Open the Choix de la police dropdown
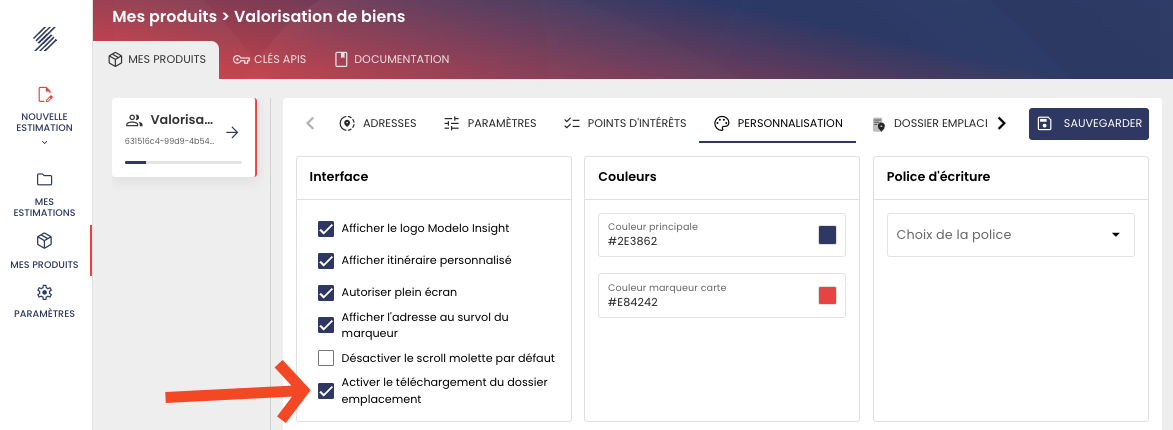This screenshot has width=1173, height=430. click(1011, 235)
